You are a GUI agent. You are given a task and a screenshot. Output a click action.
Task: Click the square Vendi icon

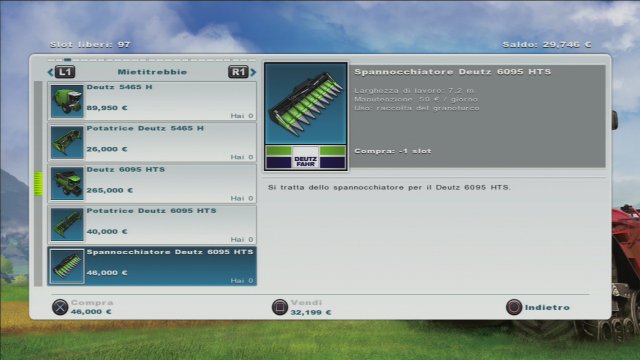[x=280, y=307]
